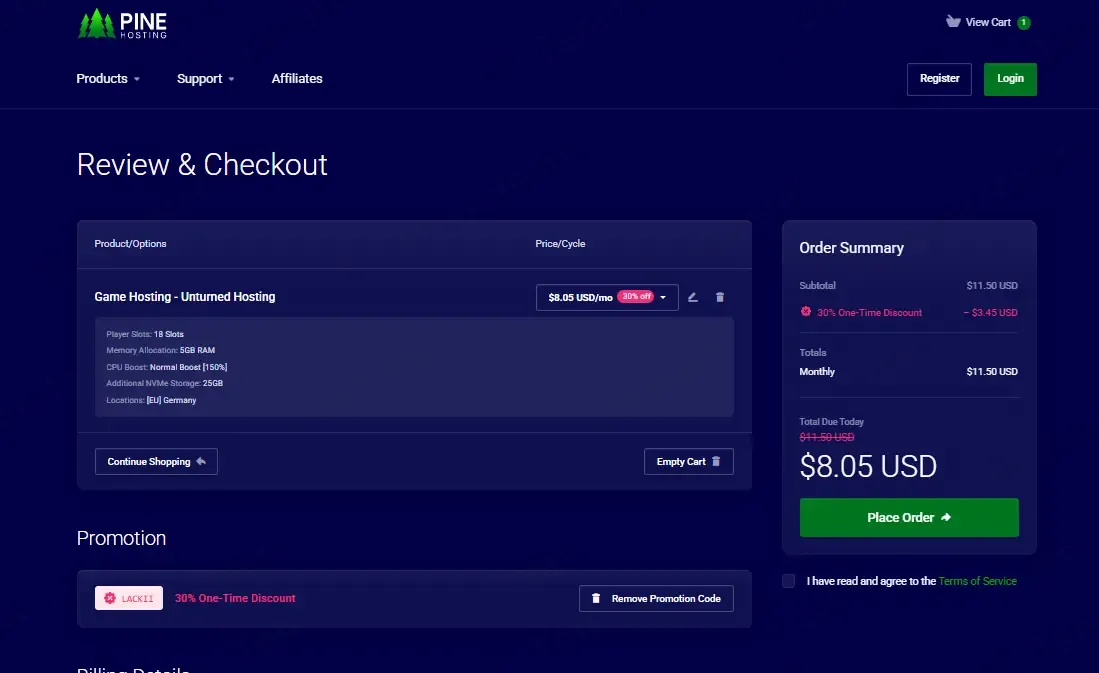Click the Additional NVMe Storage: 25GB line

tap(165, 383)
